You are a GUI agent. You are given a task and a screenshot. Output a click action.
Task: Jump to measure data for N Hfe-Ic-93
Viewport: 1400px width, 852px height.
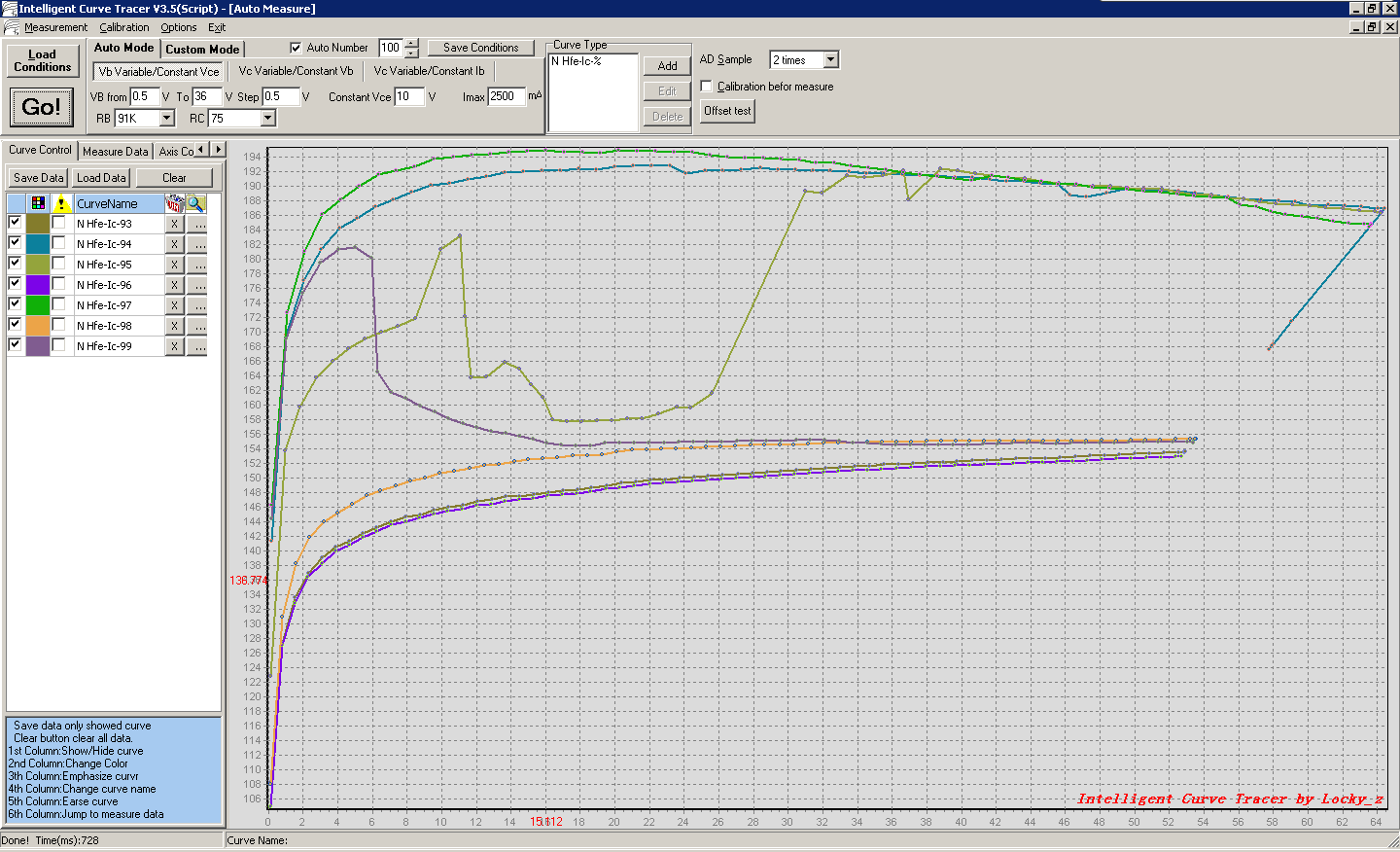[197, 224]
